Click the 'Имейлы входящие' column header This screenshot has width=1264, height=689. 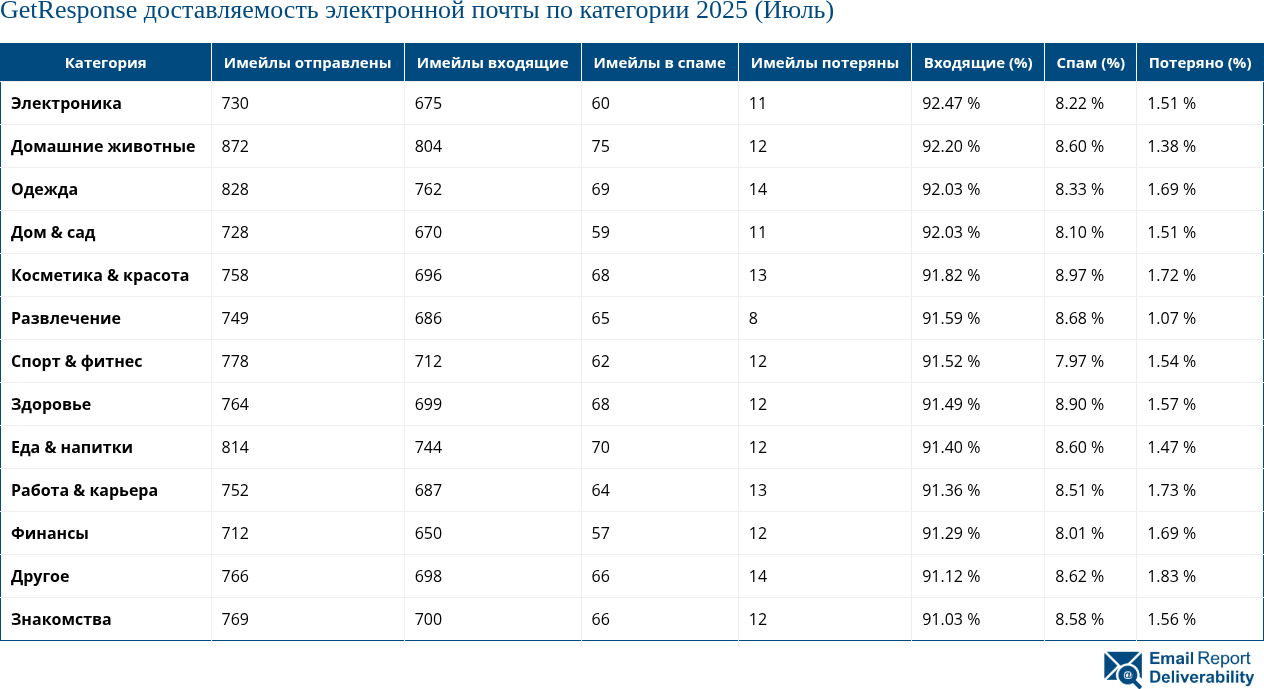pyautogui.click(x=493, y=62)
